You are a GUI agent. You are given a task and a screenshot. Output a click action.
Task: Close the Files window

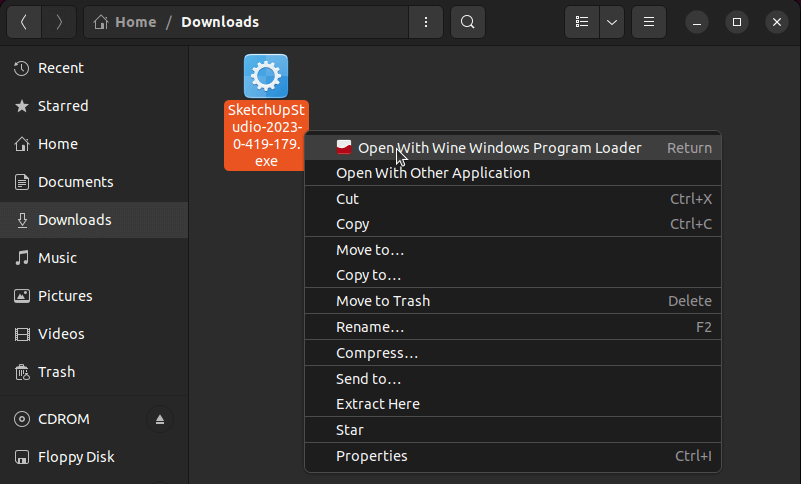[777, 22]
